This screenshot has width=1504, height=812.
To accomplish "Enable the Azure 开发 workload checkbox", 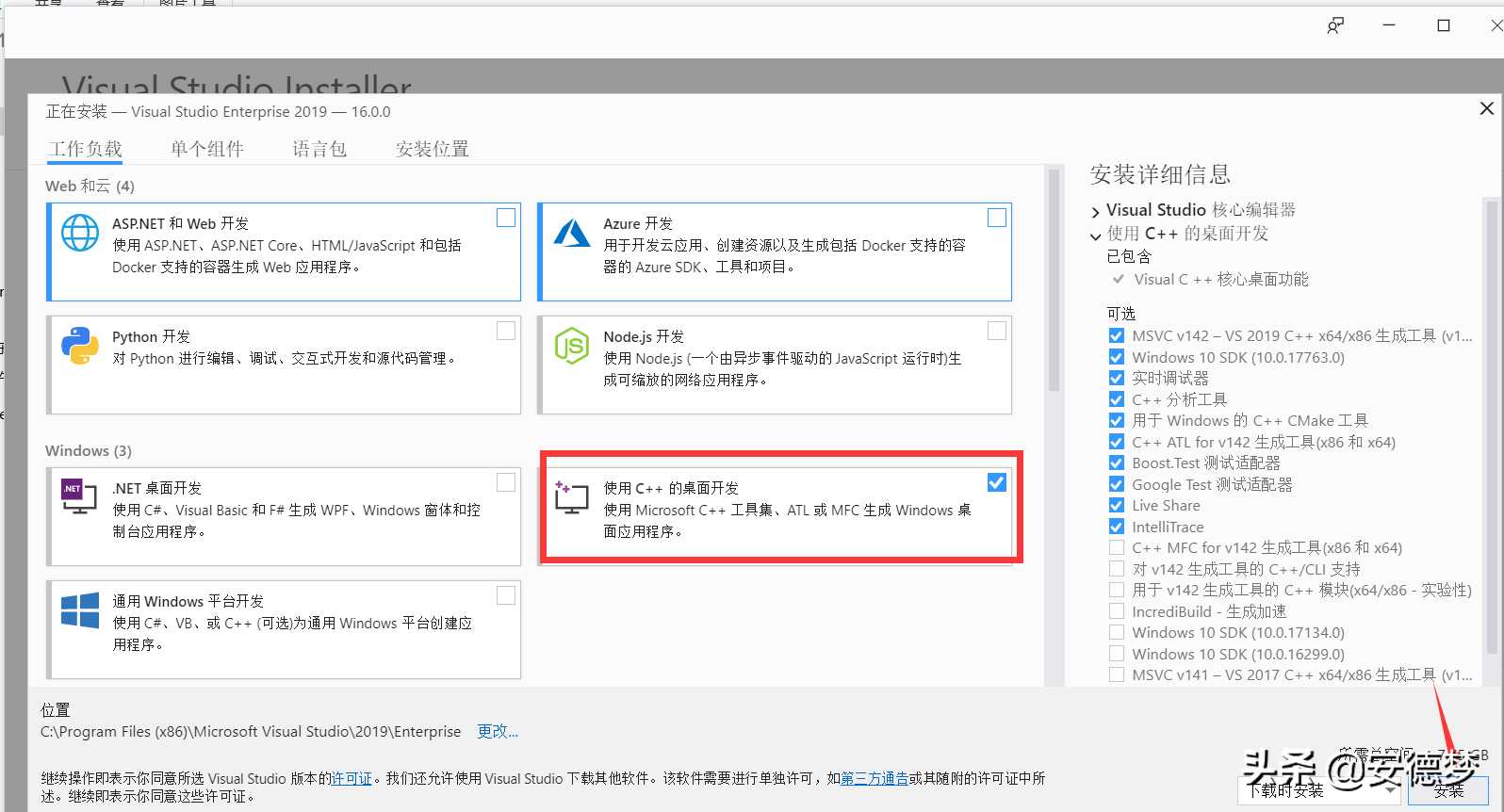I will 997,218.
